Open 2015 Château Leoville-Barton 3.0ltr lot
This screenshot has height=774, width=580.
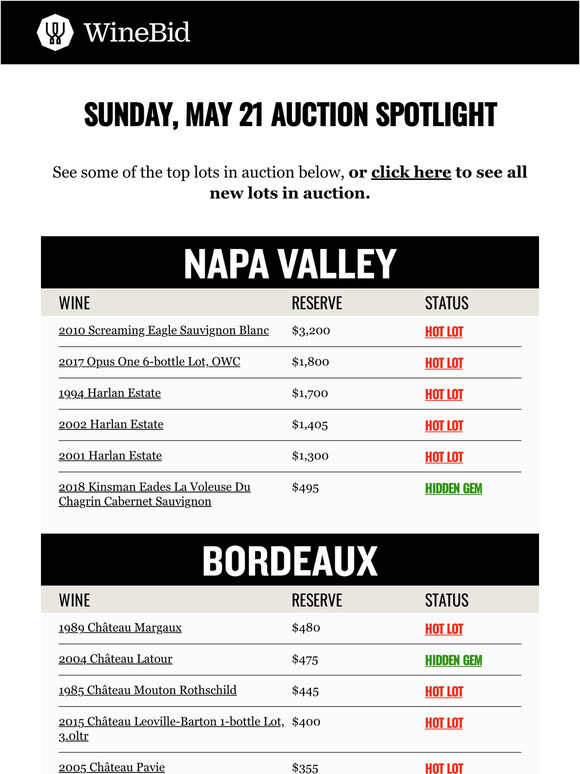(172, 729)
